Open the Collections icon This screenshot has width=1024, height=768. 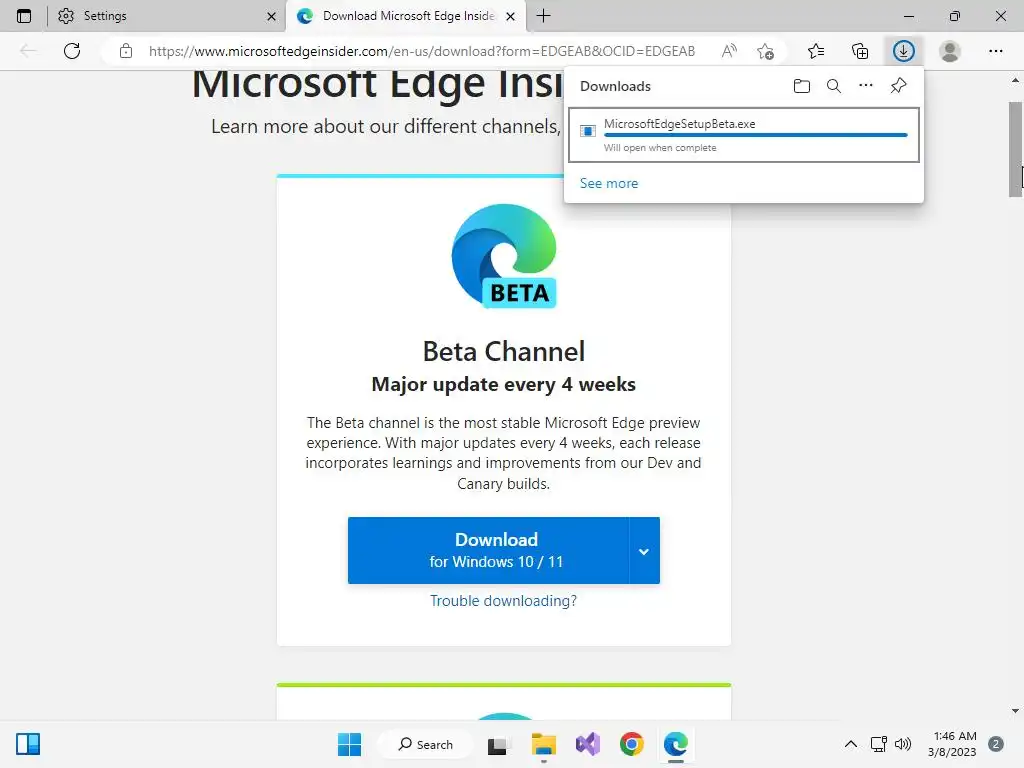pos(860,51)
